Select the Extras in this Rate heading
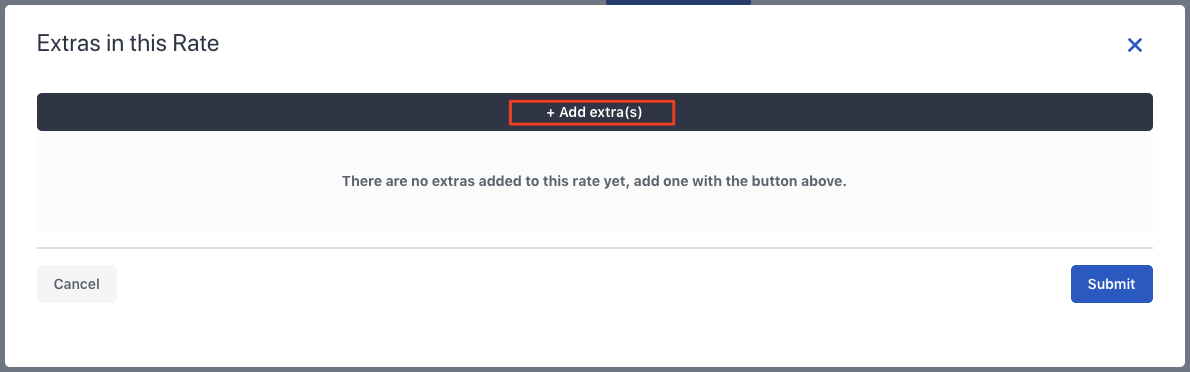 [x=128, y=43]
